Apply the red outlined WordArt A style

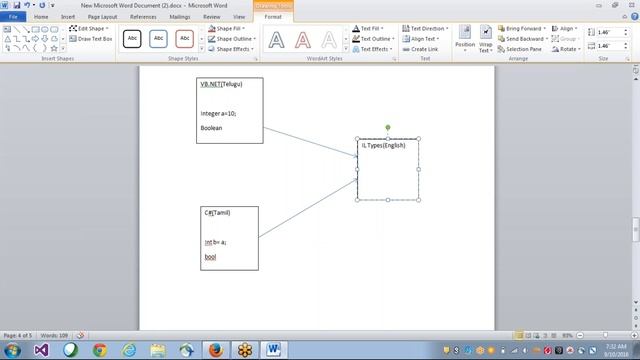point(302,40)
